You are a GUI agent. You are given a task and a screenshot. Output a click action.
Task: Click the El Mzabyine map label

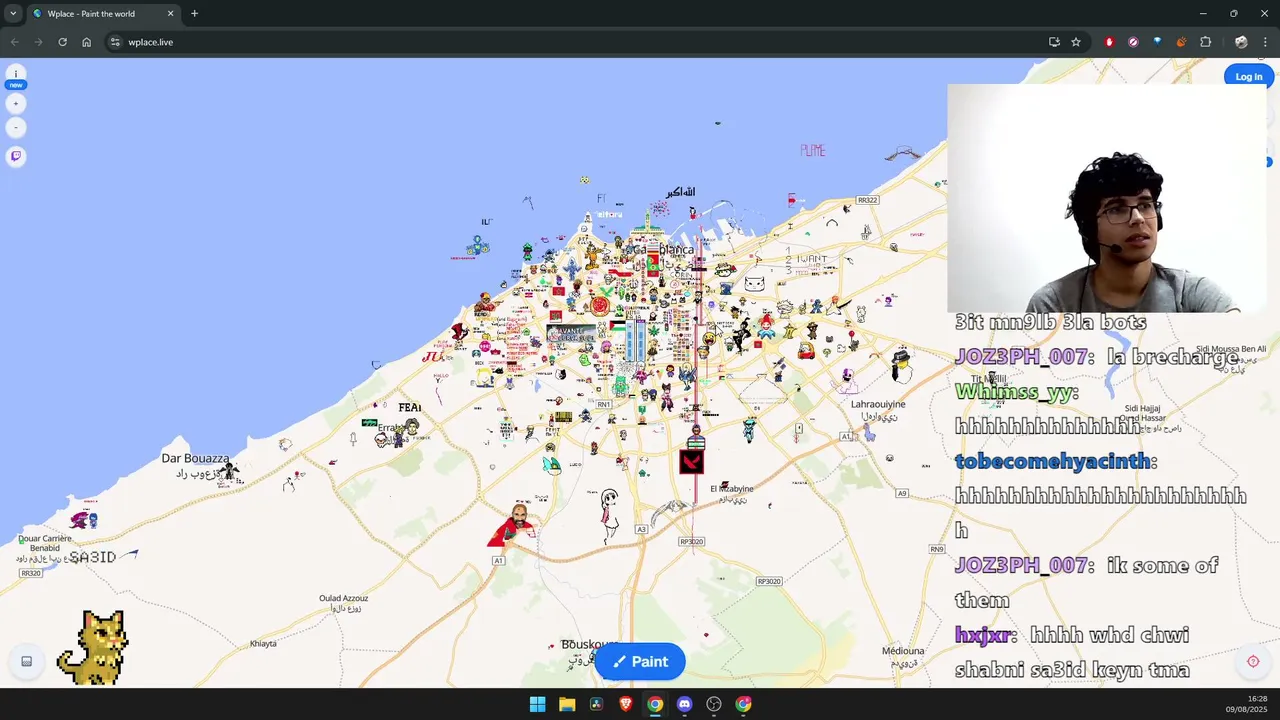click(x=732, y=489)
